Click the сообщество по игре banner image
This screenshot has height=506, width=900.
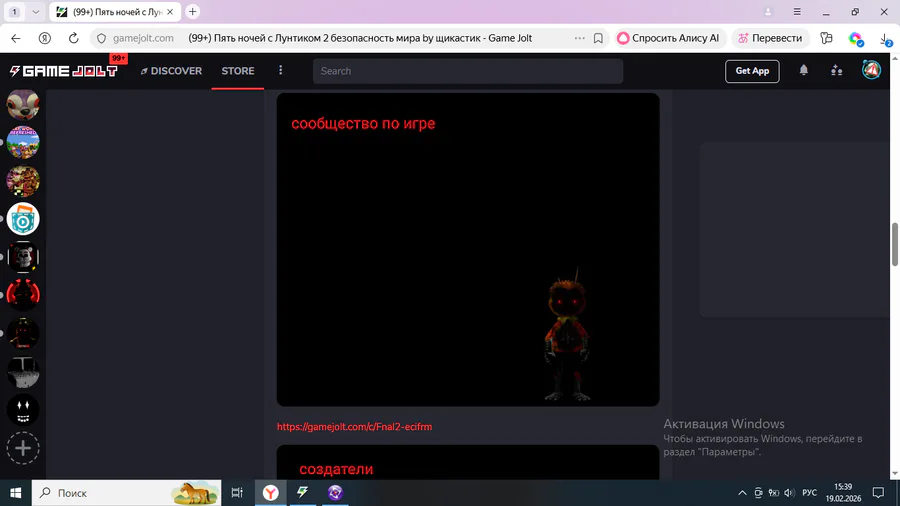pos(468,250)
